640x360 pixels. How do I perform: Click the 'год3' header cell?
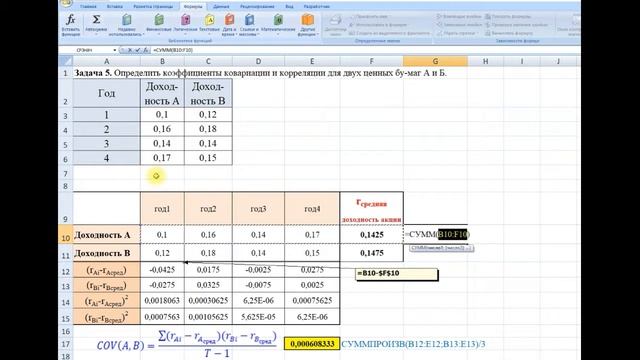258,209
